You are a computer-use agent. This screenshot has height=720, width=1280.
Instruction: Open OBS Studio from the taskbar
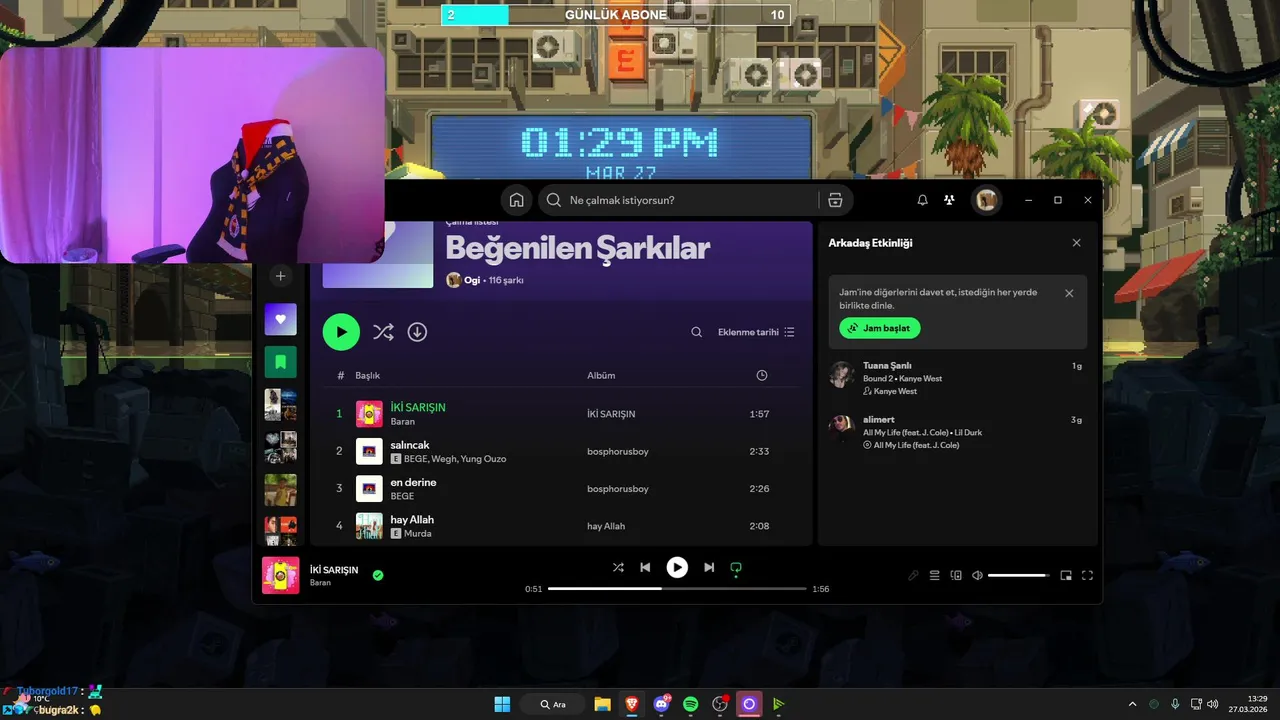coord(720,704)
